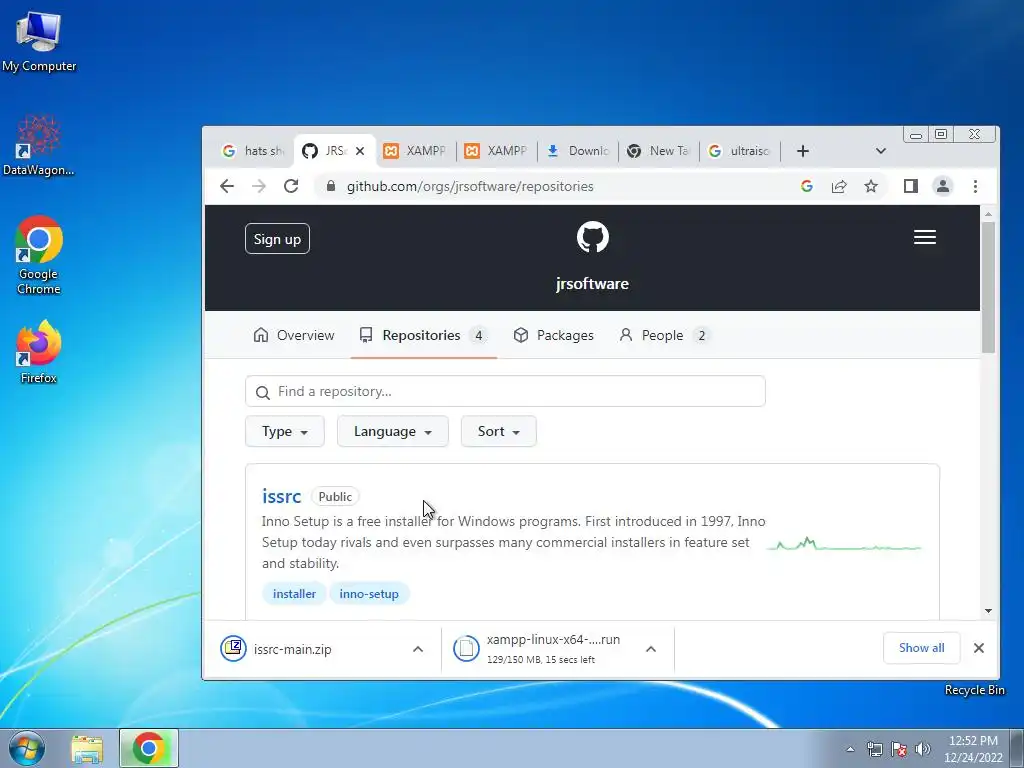
Task: Open the Packages tab
Action: click(554, 335)
